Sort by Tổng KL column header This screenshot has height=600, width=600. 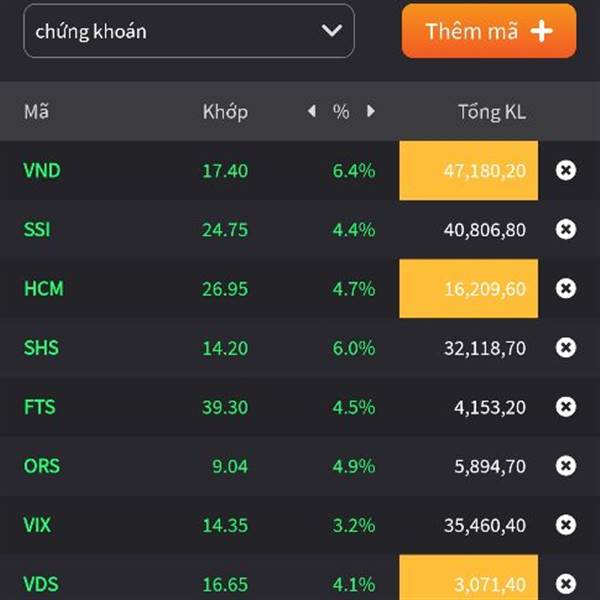pos(492,112)
